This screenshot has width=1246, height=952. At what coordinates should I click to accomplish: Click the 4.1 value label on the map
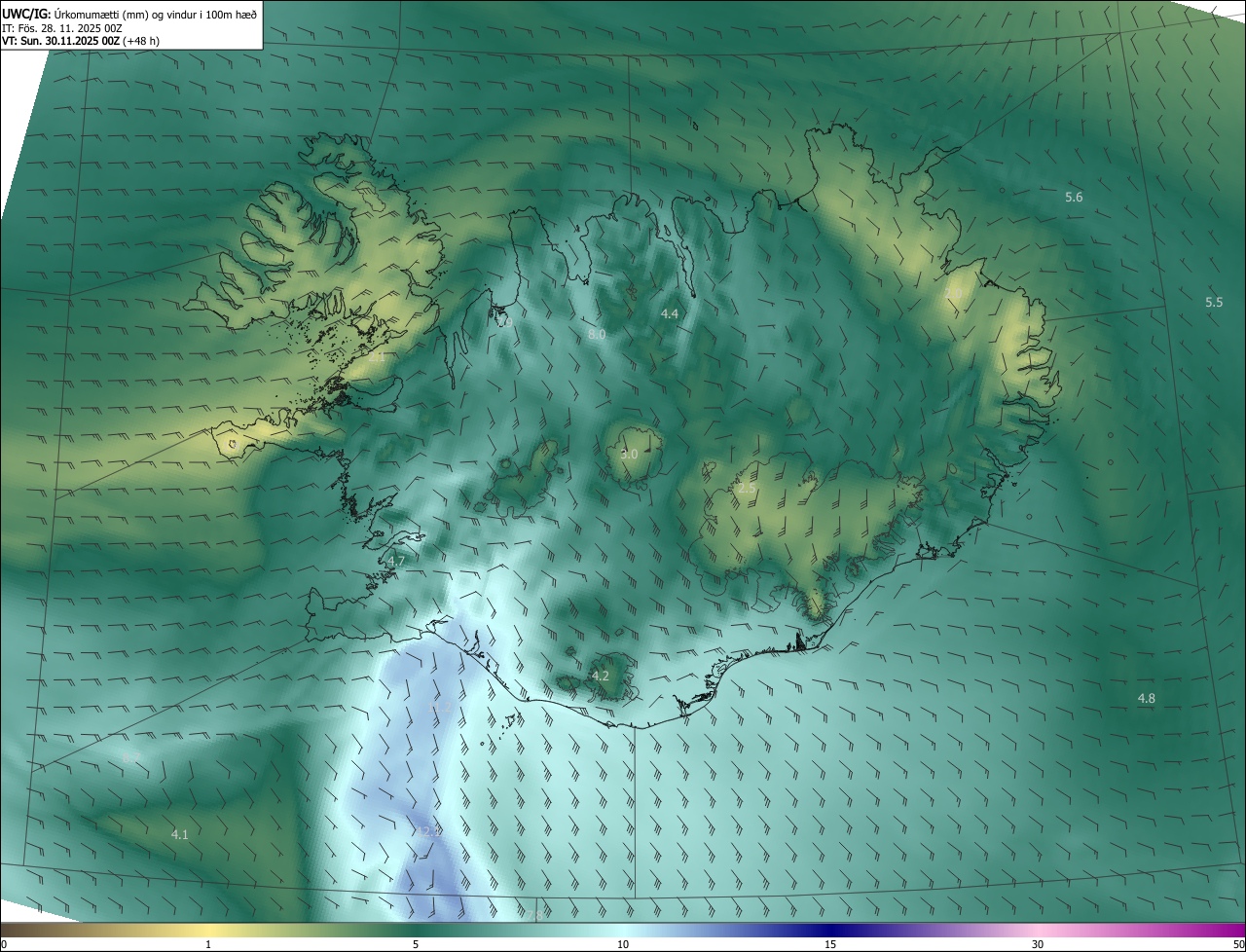(x=179, y=834)
